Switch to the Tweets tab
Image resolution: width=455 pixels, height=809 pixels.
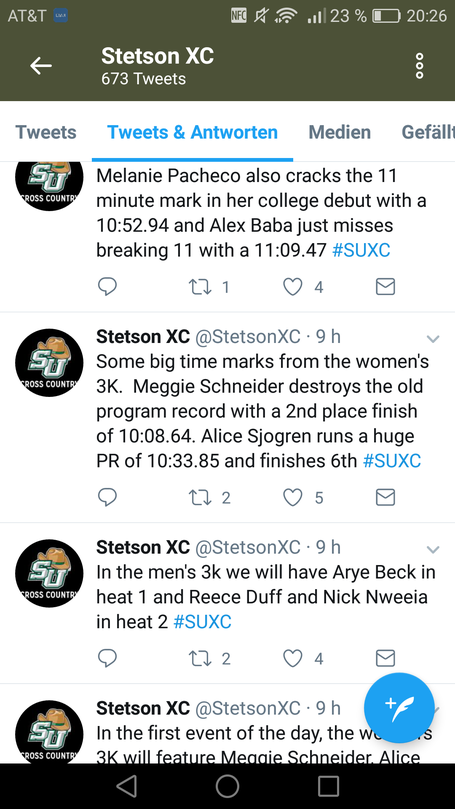pos(46,132)
